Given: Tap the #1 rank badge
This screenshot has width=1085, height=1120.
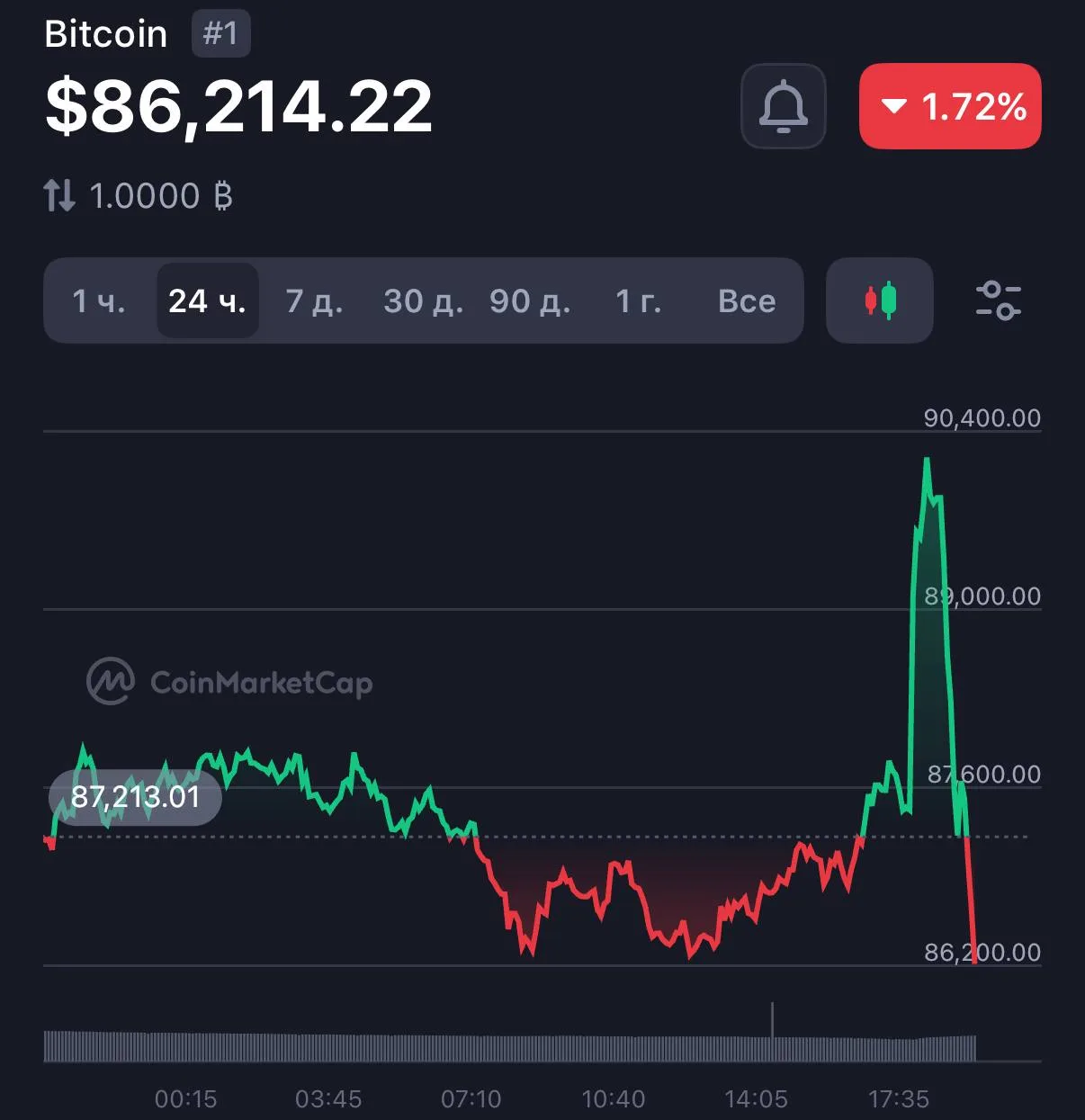Looking at the screenshot, I should tap(220, 34).
